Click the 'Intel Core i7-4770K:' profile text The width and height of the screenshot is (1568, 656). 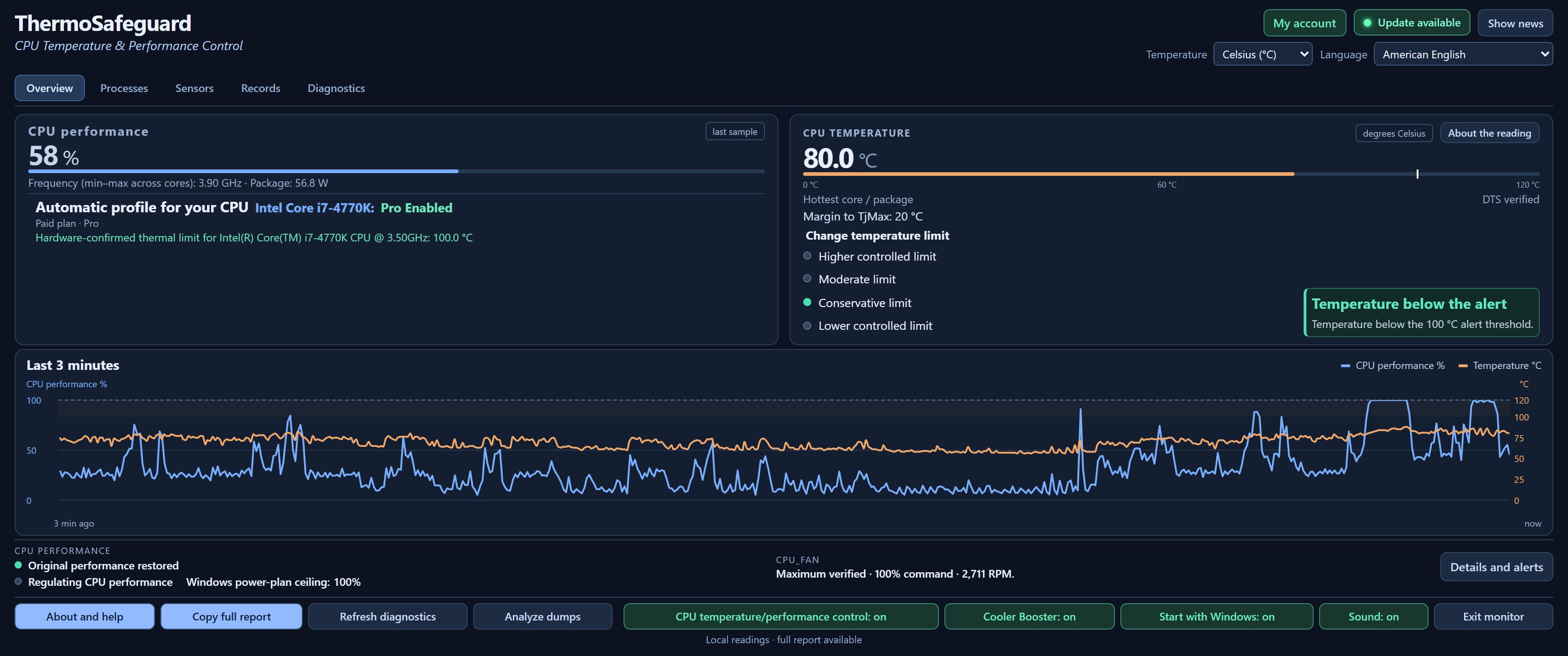[x=315, y=208]
